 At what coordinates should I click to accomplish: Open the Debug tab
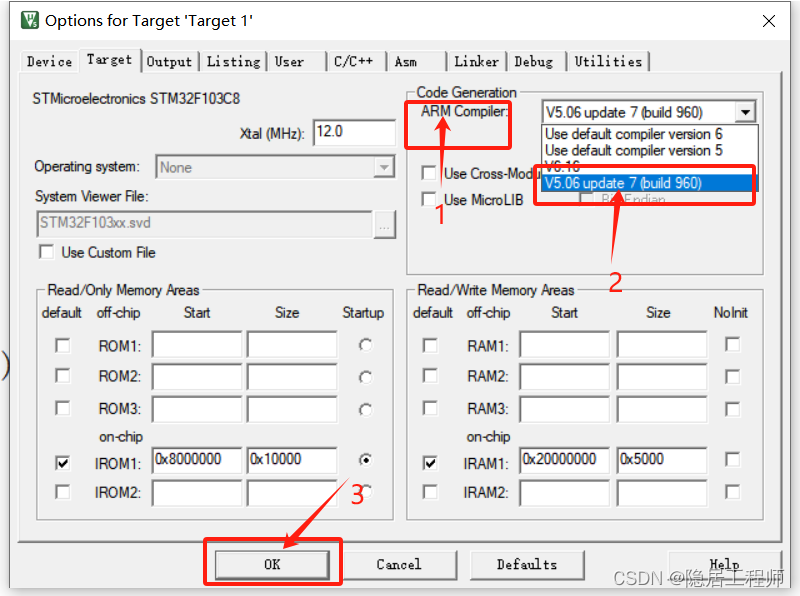tap(536, 62)
